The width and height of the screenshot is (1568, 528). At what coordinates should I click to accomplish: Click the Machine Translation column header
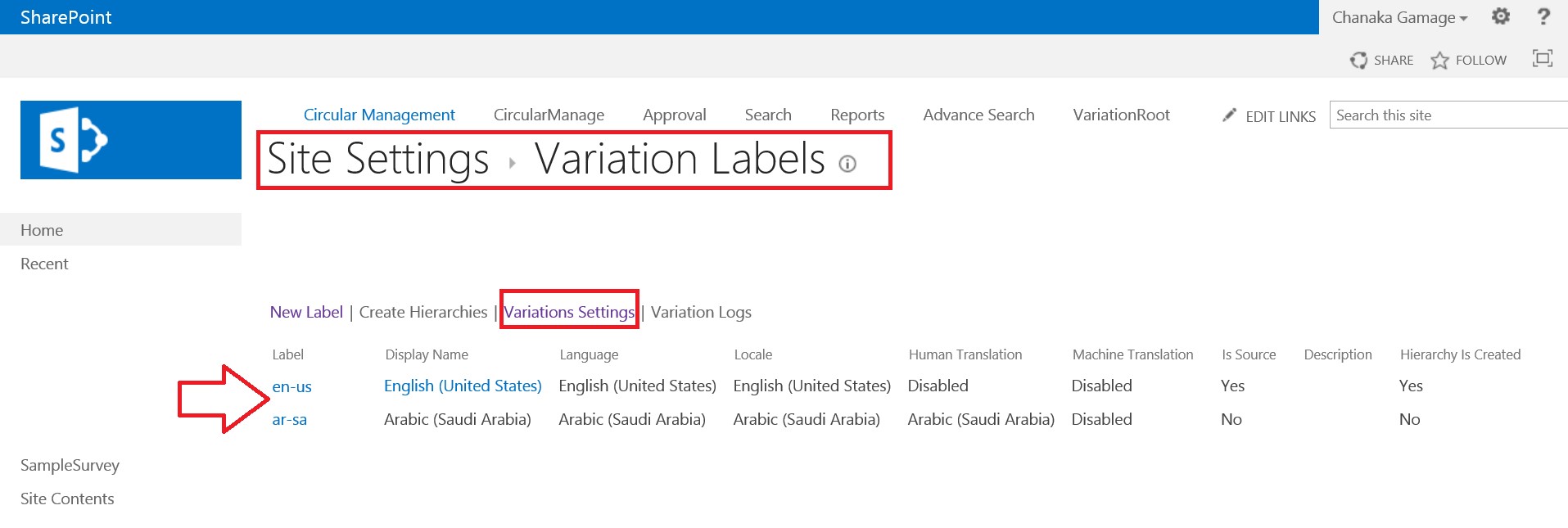coord(1132,354)
